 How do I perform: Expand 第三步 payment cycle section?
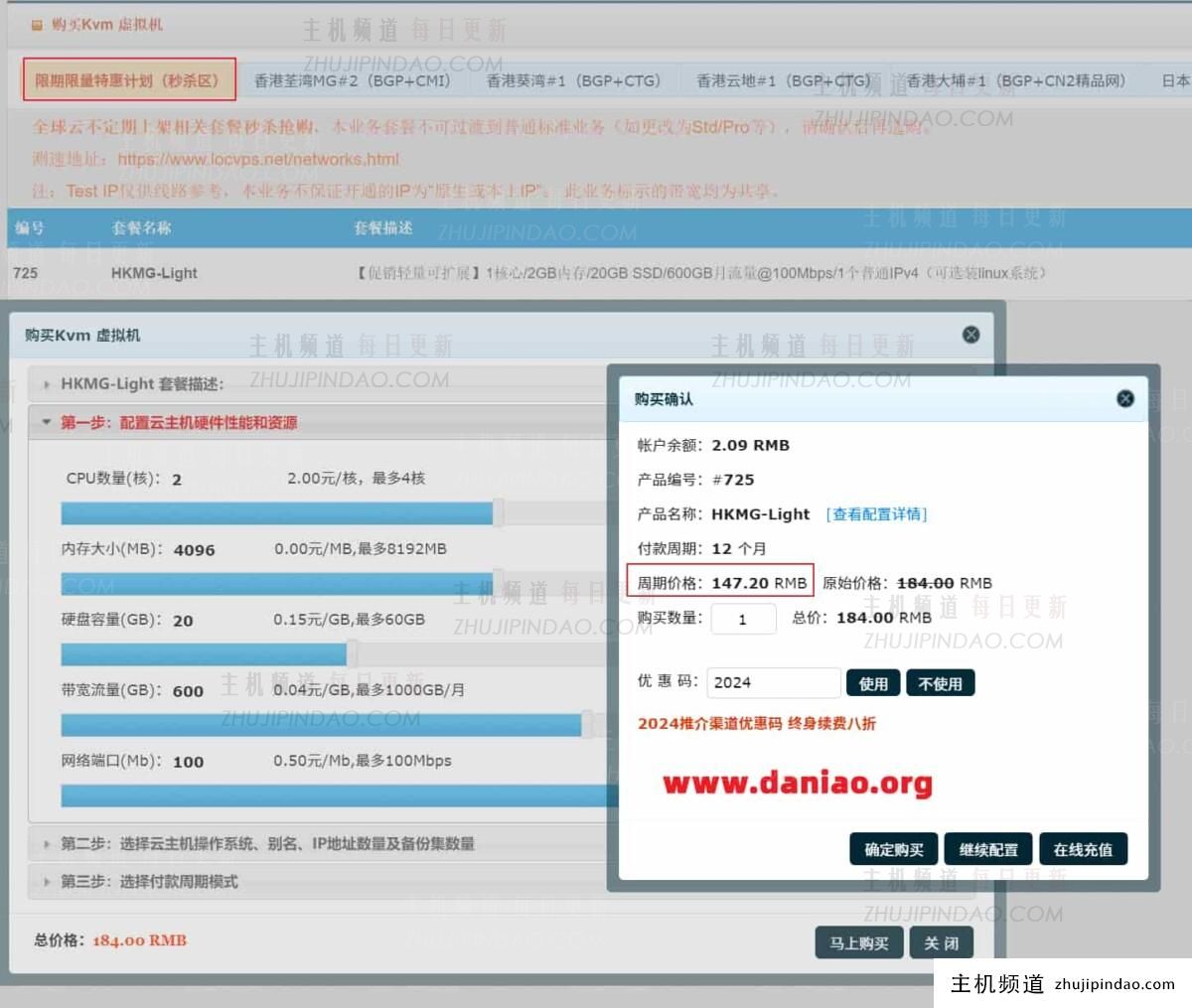click(x=149, y=881)
